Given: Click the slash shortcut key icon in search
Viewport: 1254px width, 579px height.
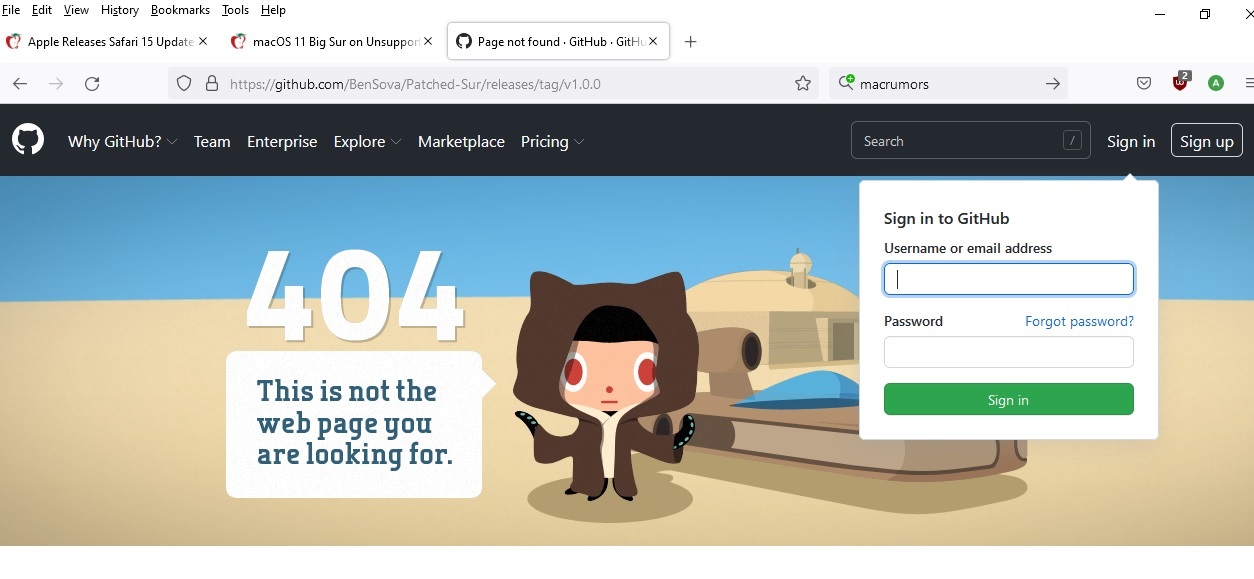Looking at the screenshot, I should 1073,141.
